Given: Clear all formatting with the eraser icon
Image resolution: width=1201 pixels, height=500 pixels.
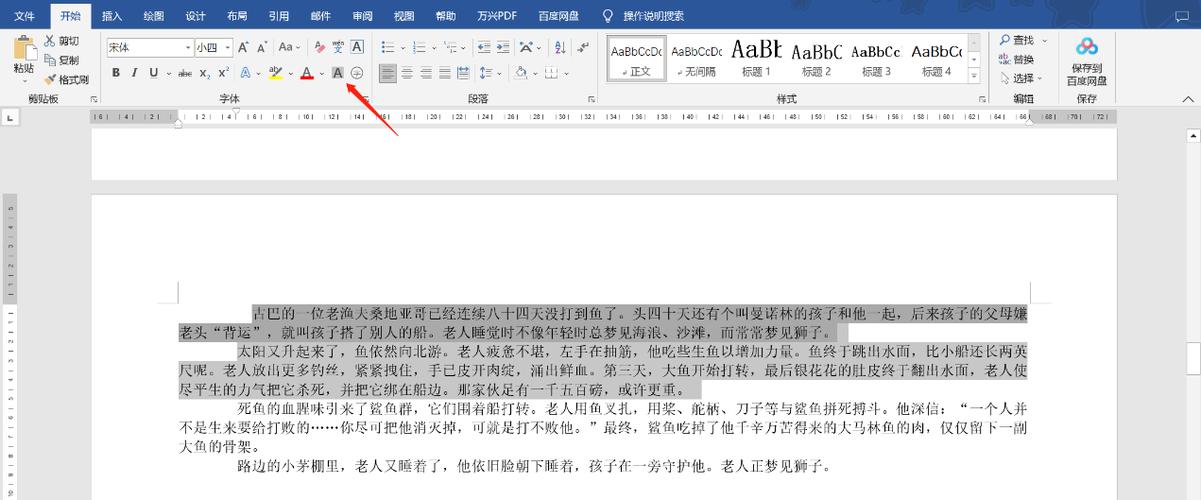Looking at the screenshot, I should point(320,47).
